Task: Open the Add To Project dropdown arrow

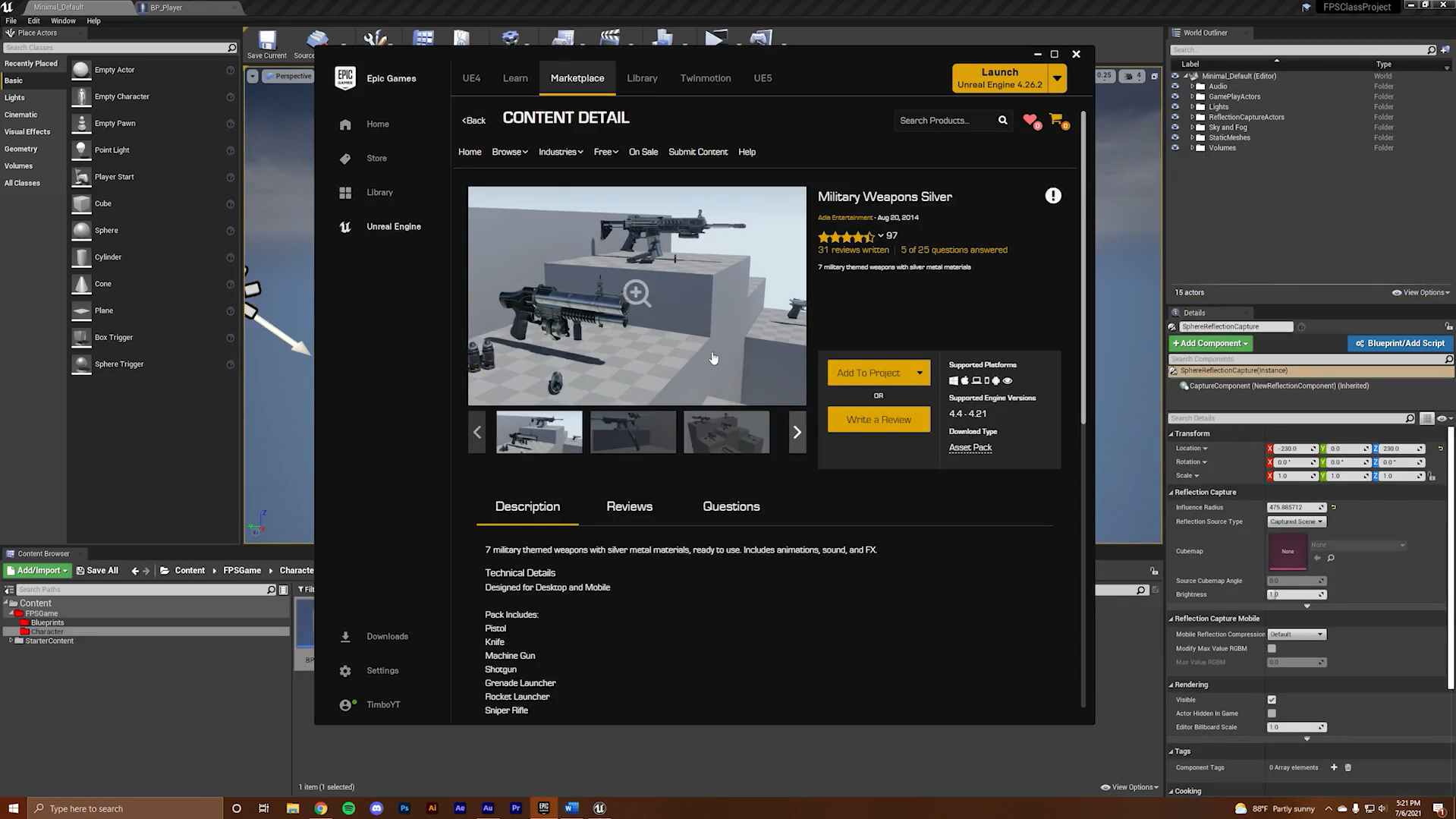Action: click(920, 373)
